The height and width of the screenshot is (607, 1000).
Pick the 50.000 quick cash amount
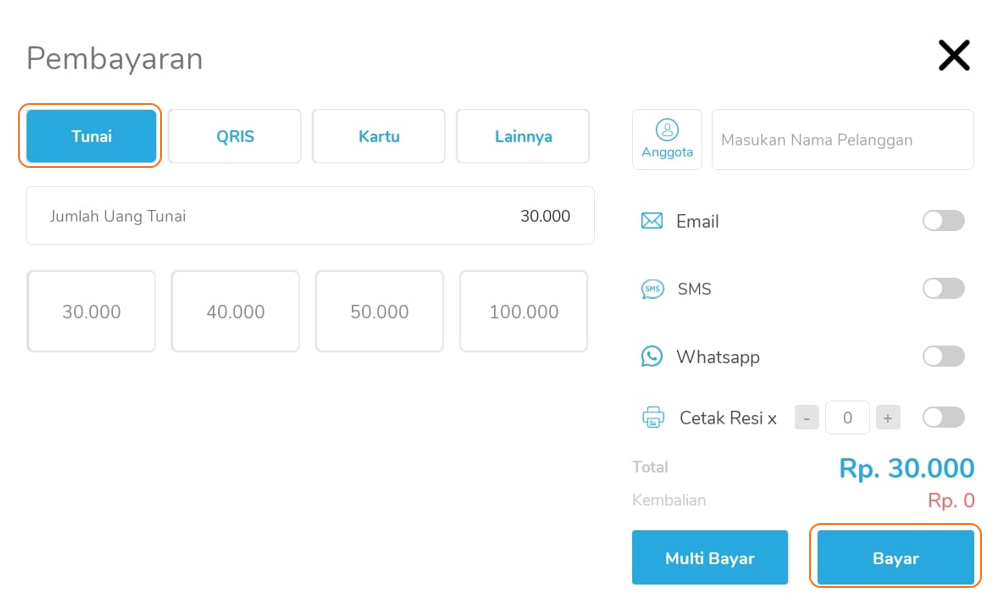(x=379, y=312)
